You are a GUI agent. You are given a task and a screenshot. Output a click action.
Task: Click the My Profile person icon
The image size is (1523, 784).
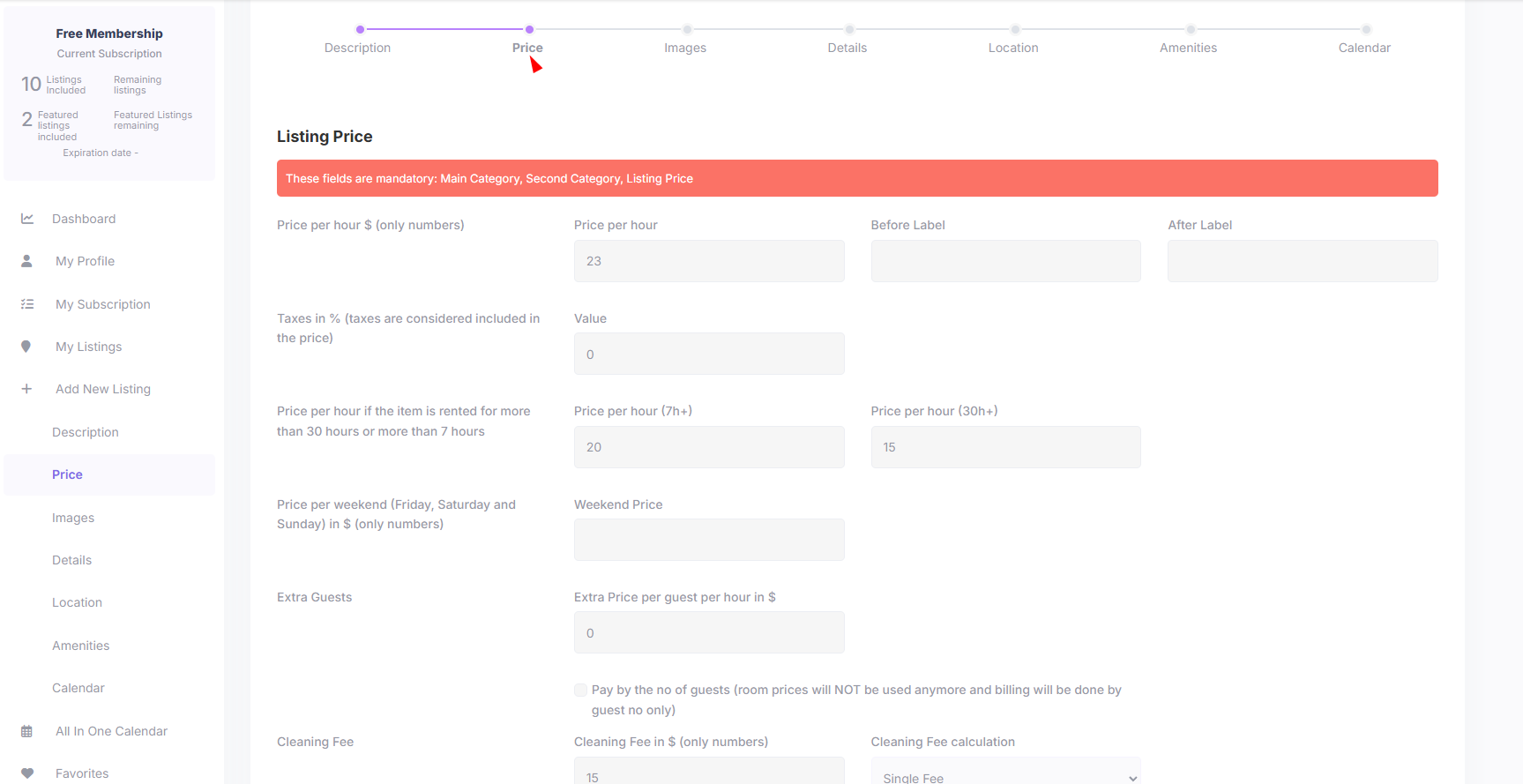26,261
